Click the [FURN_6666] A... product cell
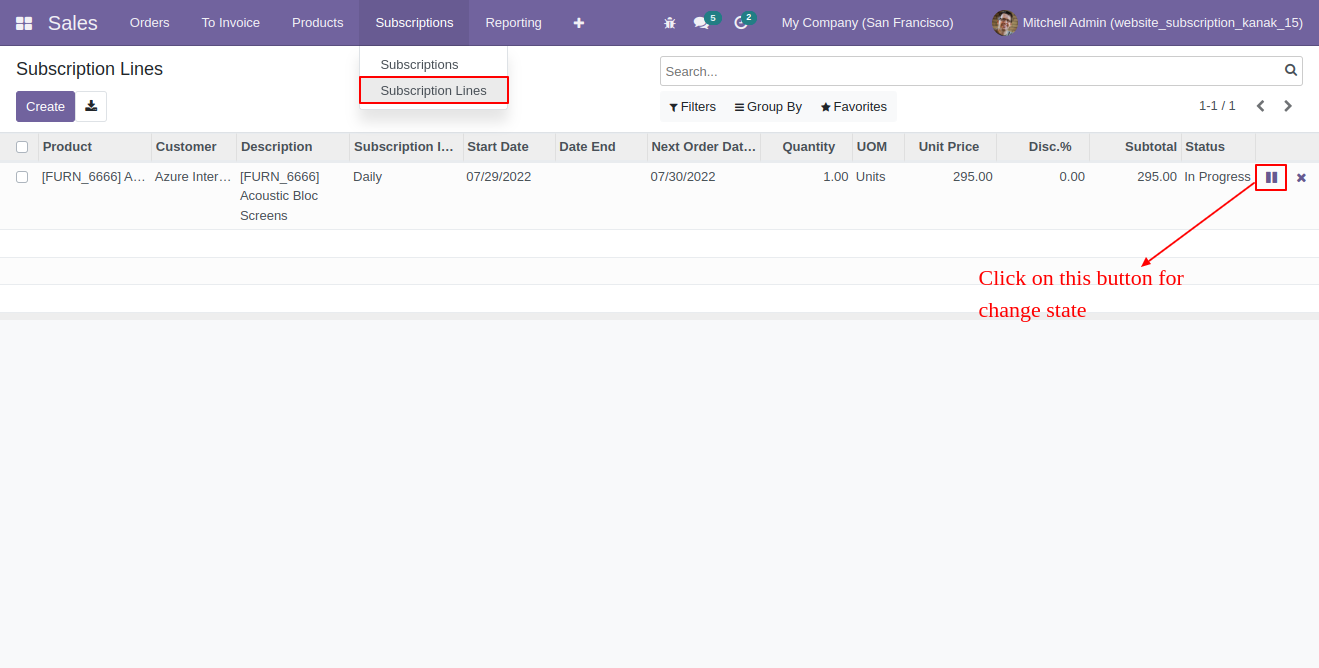Screen dimensions: 1319x668 94,177
